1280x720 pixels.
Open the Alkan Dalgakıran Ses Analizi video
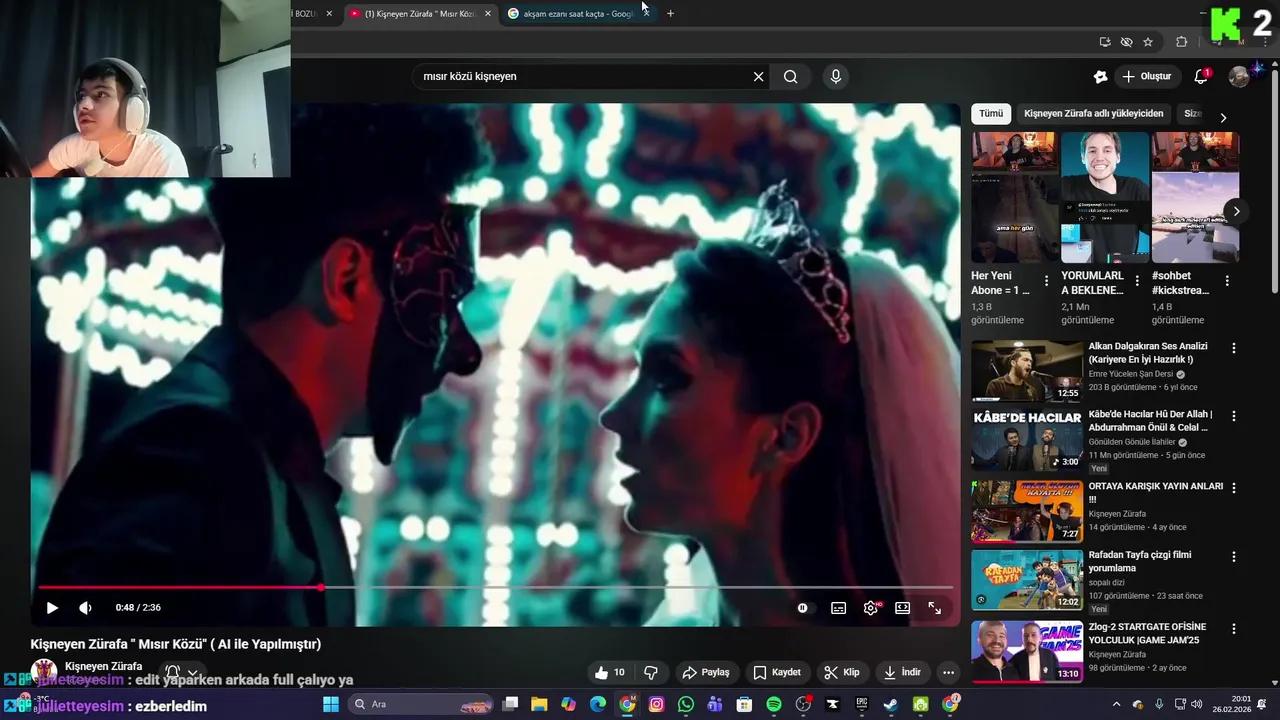pos(1027,371)
